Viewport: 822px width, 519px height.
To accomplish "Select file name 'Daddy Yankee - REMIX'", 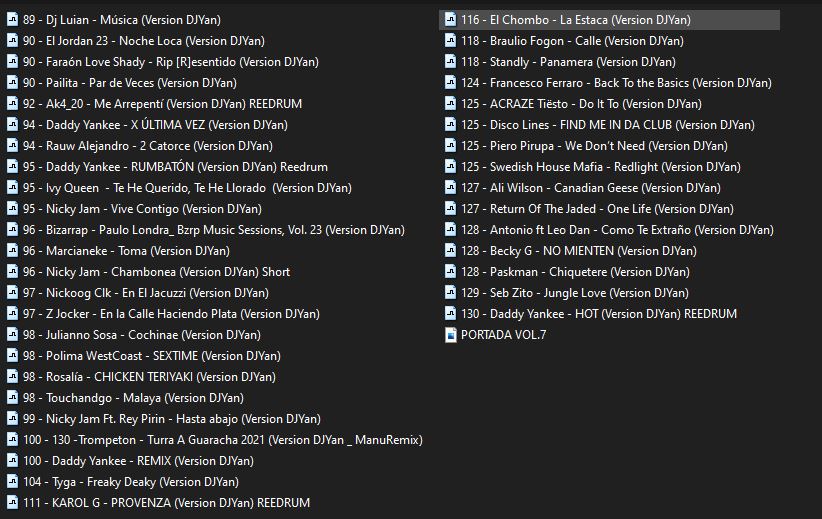I will (x=138, y=460).
